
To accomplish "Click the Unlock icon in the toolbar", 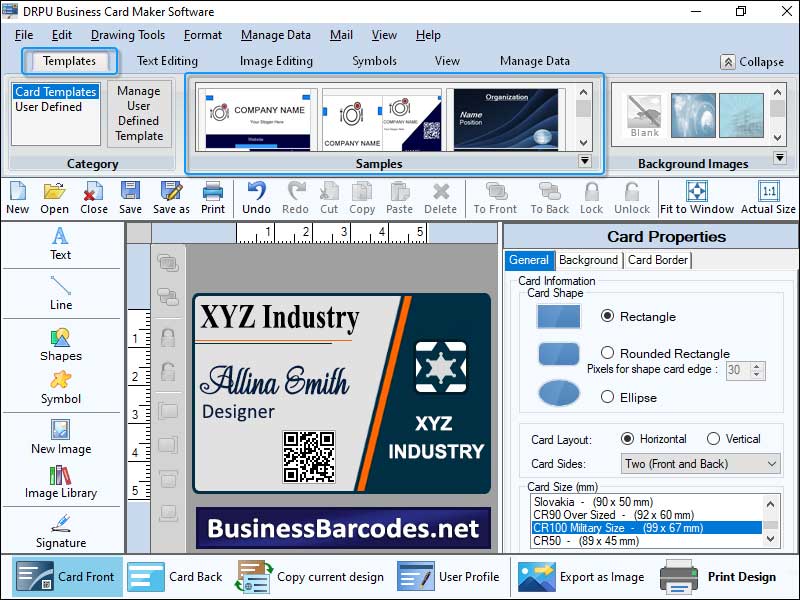I will click(x=632, y=197).
